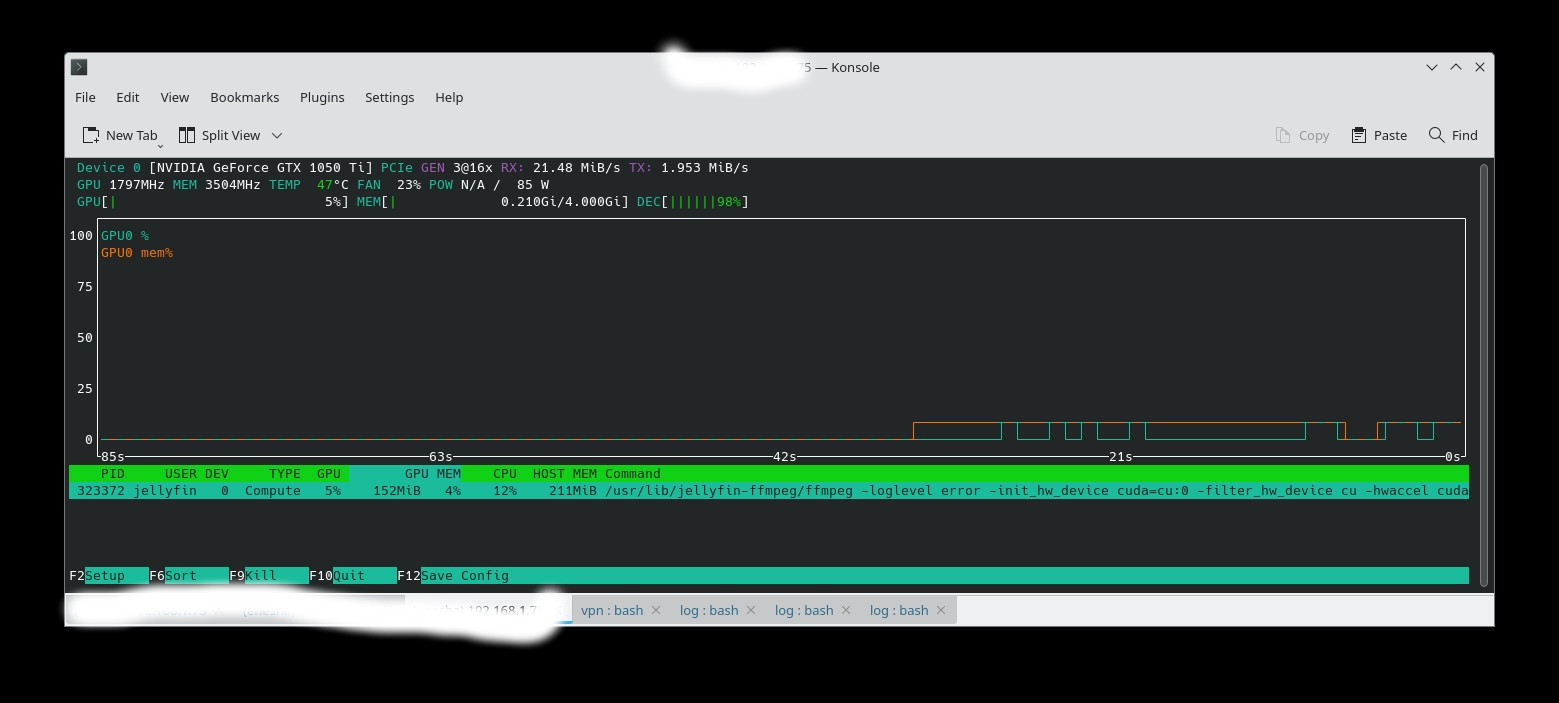Switch to the first log : bash tab
Viewport: 1559px width, 703px height.
pos(708,610)
